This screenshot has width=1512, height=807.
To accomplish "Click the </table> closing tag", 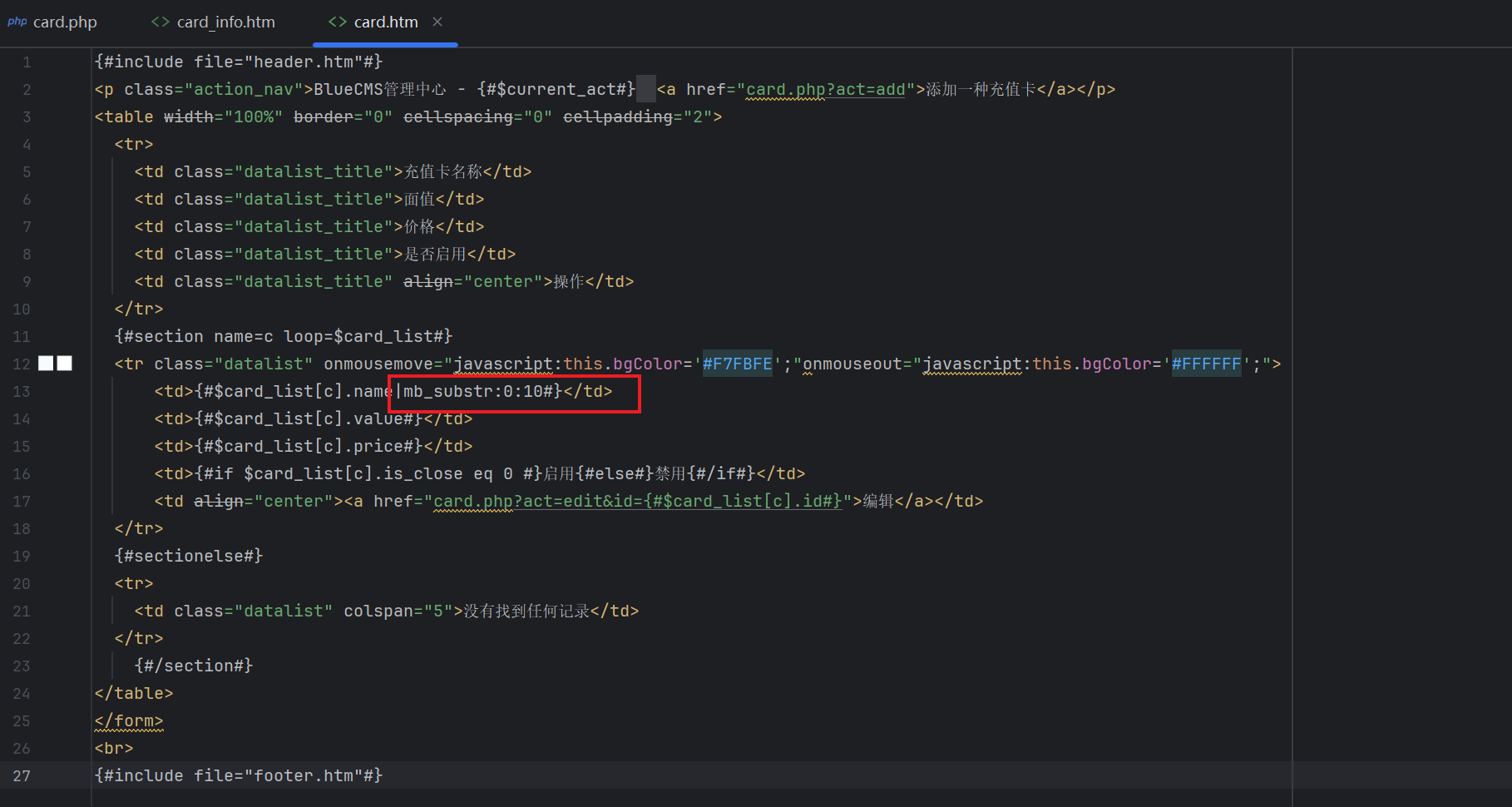I will point(134,693).
